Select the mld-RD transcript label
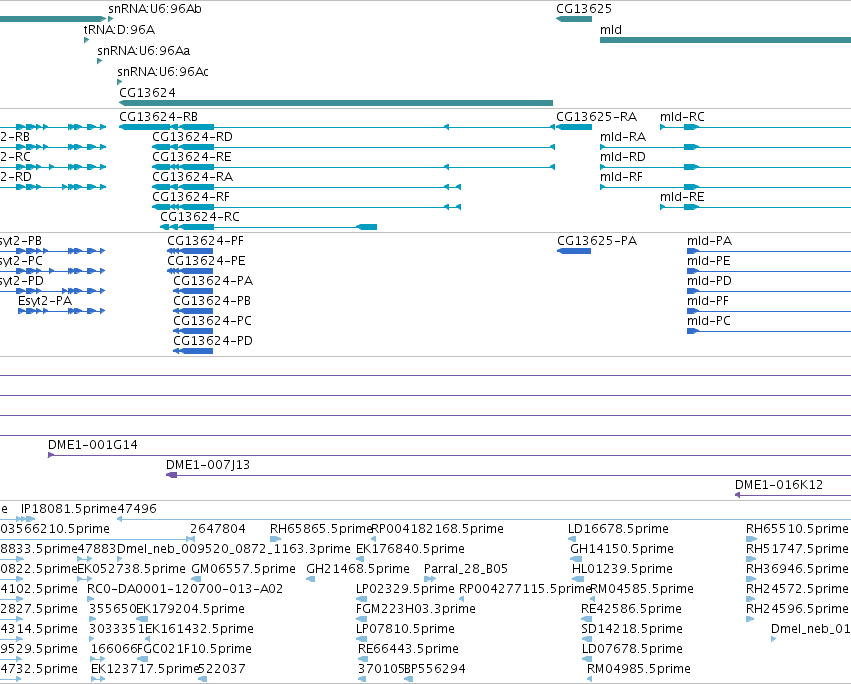 tap(623, 157)
